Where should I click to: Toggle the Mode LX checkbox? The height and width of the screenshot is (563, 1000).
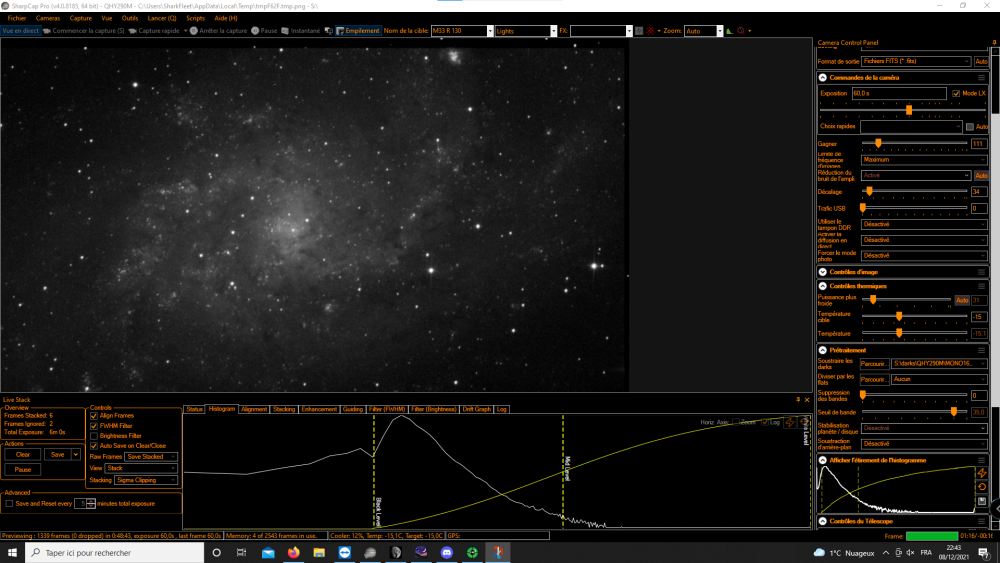click(x=956, y=93)
